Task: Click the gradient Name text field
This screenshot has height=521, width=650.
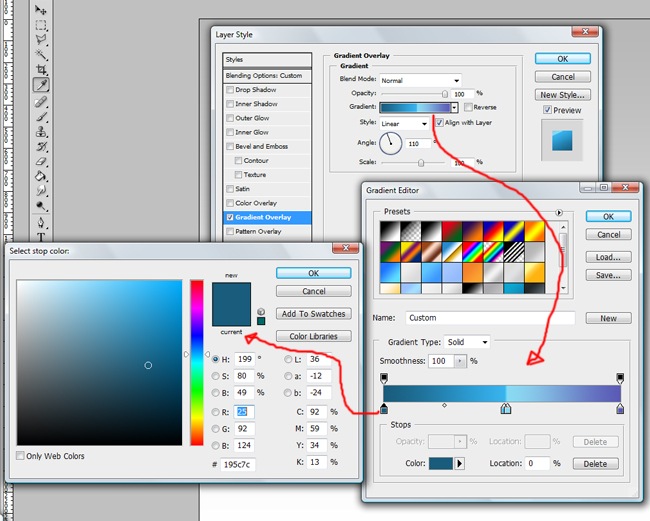Action: (x=490, y=318)
